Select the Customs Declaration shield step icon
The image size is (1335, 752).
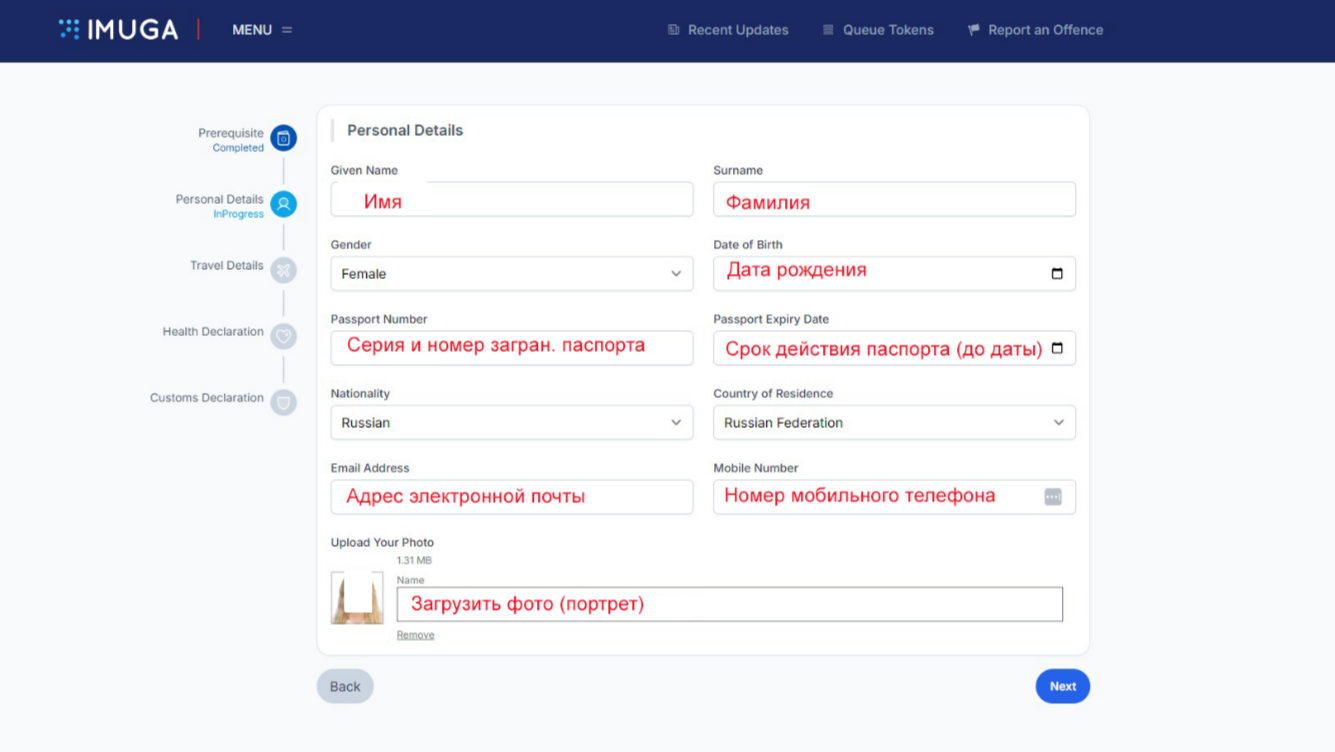tap(284, 402)
